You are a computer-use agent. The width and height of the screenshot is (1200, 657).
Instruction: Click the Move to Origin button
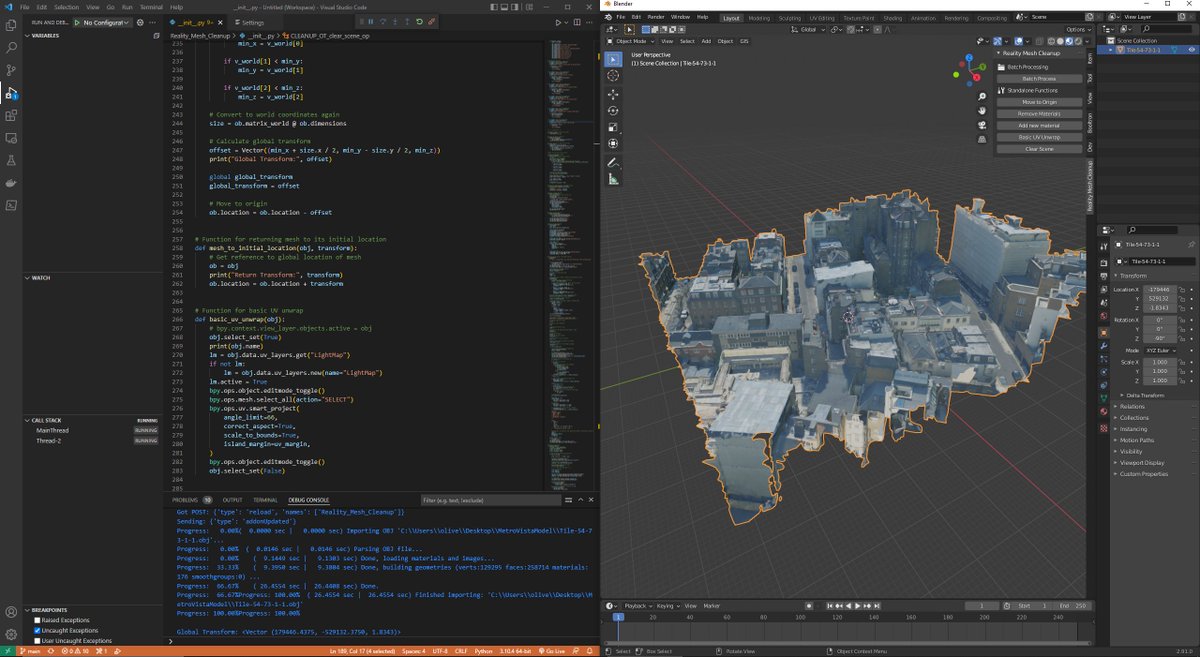[1039, 102]
